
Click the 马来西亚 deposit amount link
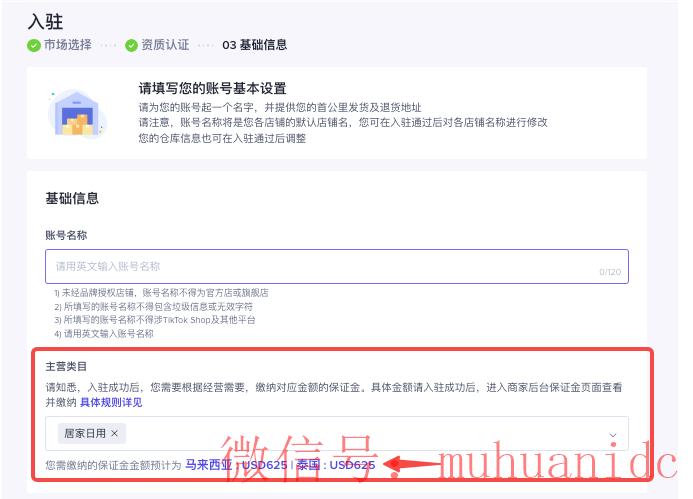(x=236, y=465)
